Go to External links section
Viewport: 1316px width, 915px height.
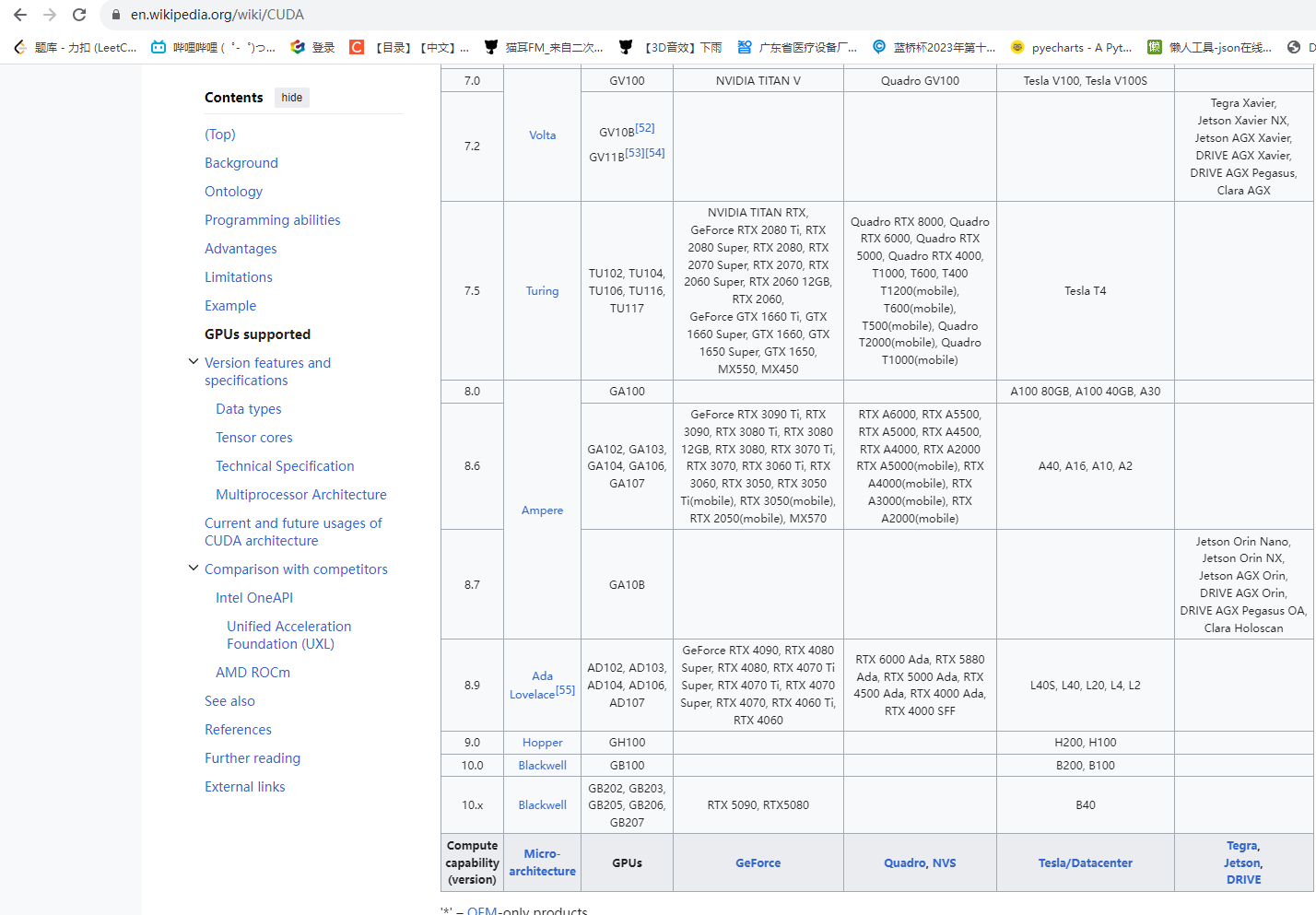(x=245, y=787)
